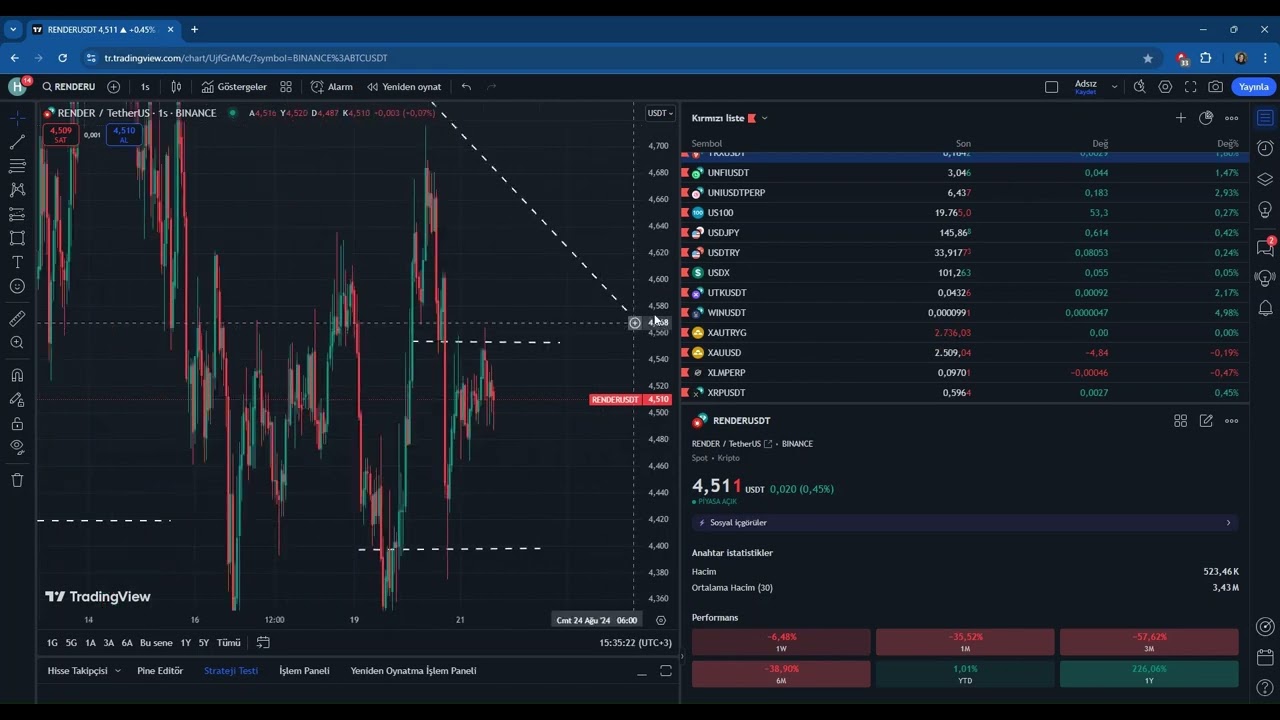
Task: Open the Pine Editör tab
Action: pyautogui.click(x=160, y=671)
